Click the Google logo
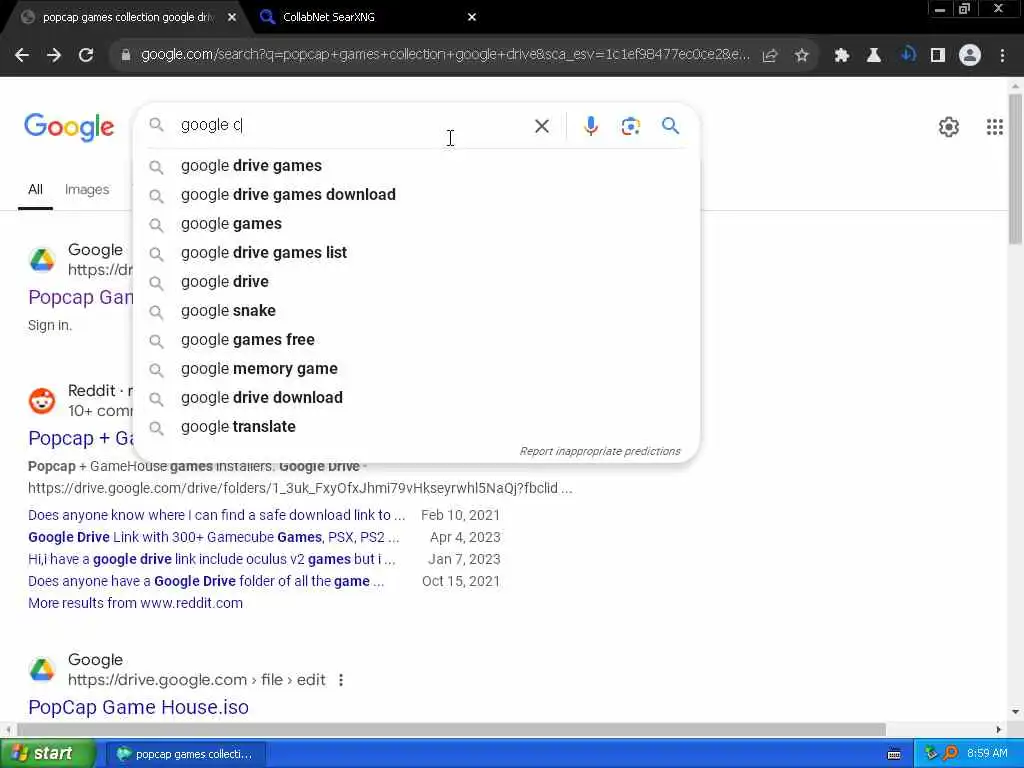 point(69,127)
